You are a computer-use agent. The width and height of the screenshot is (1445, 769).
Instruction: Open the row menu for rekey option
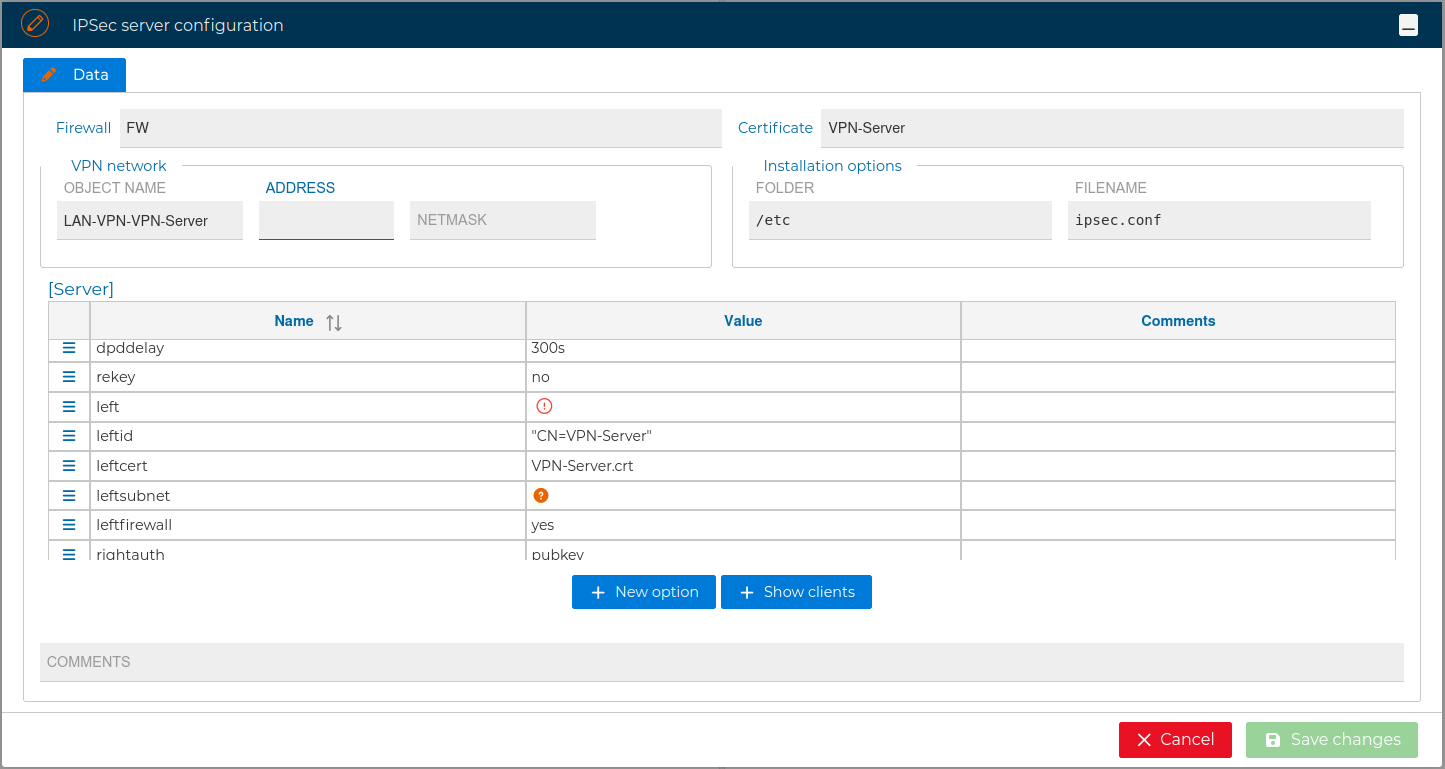coord(68,377)
